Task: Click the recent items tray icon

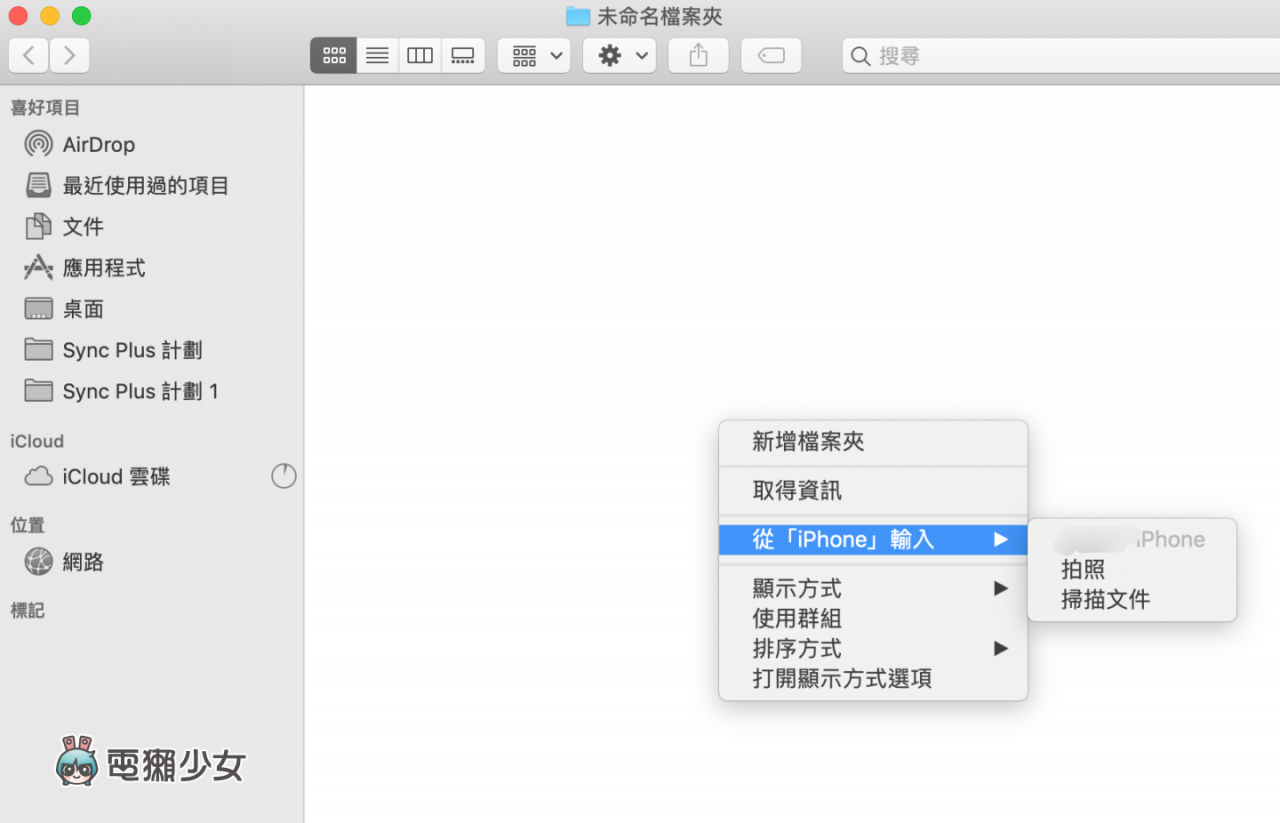Action: click(x=38, y=185)
